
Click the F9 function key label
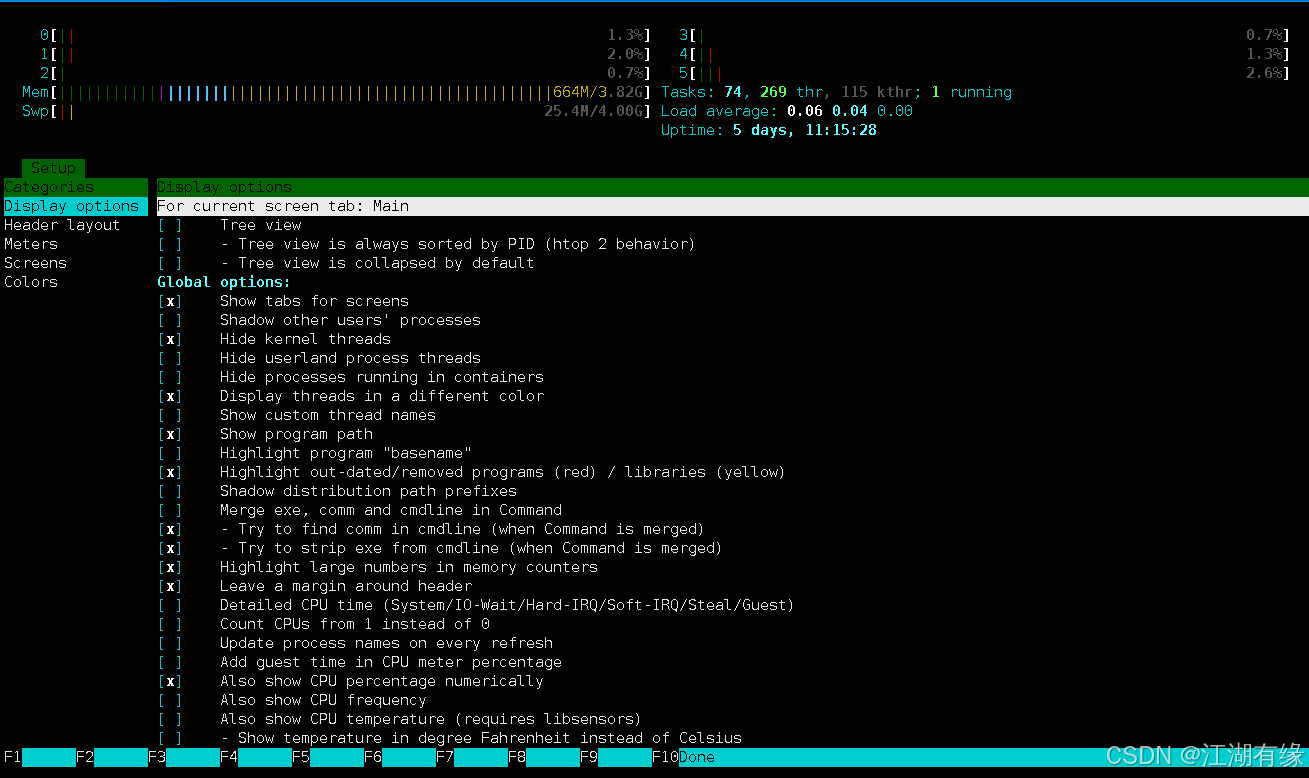588,757
